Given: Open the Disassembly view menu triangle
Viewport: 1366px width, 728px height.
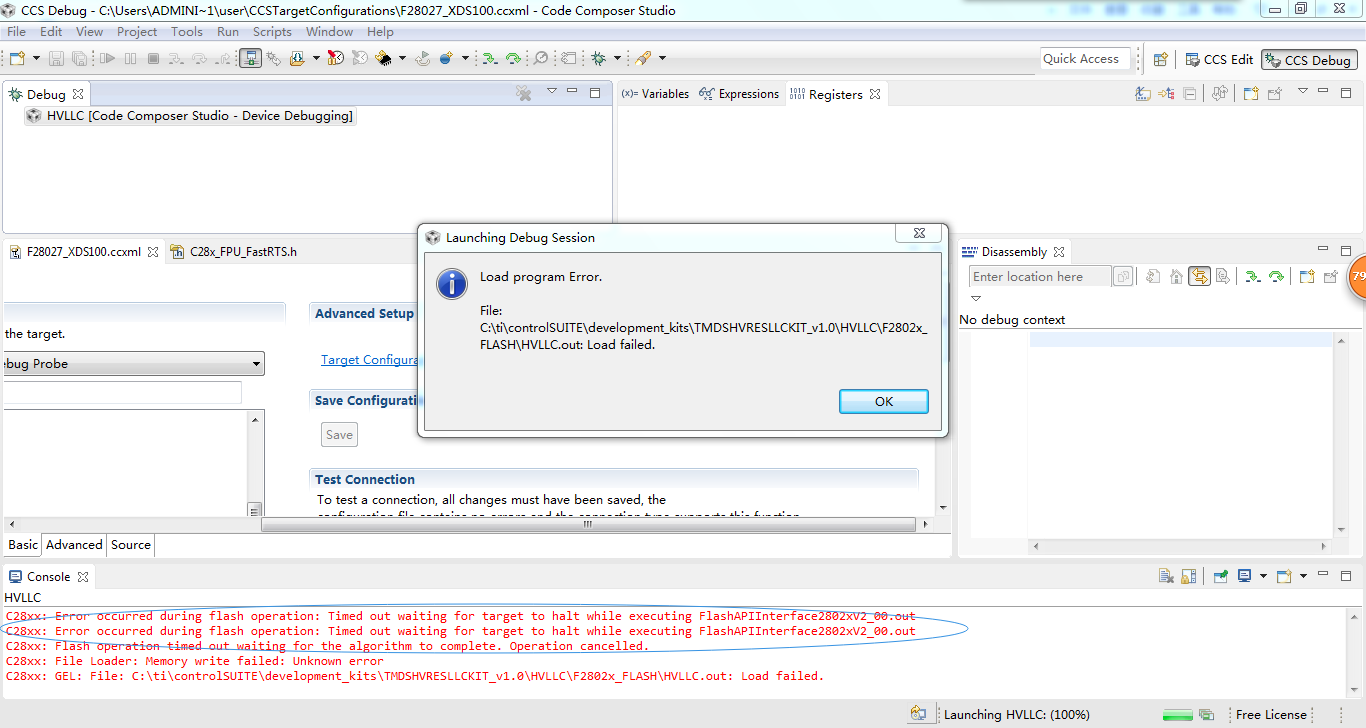Looking at the screenshot, I should [976, 298].
